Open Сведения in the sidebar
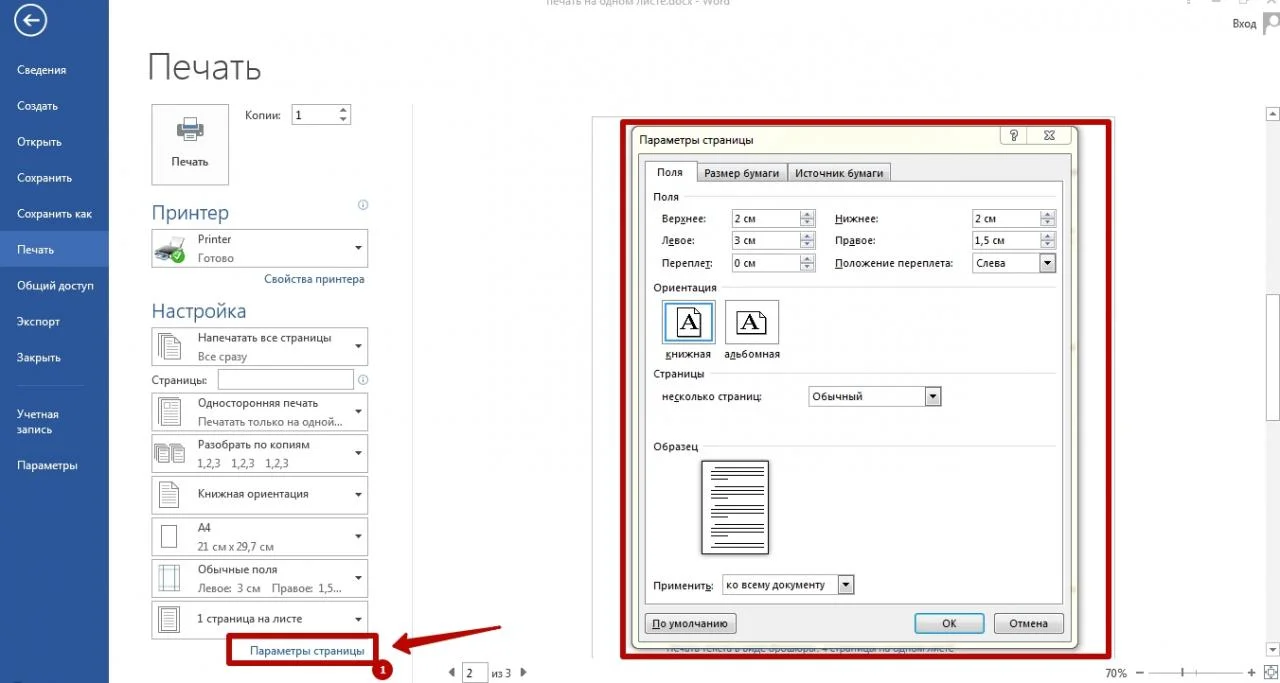 54,70
